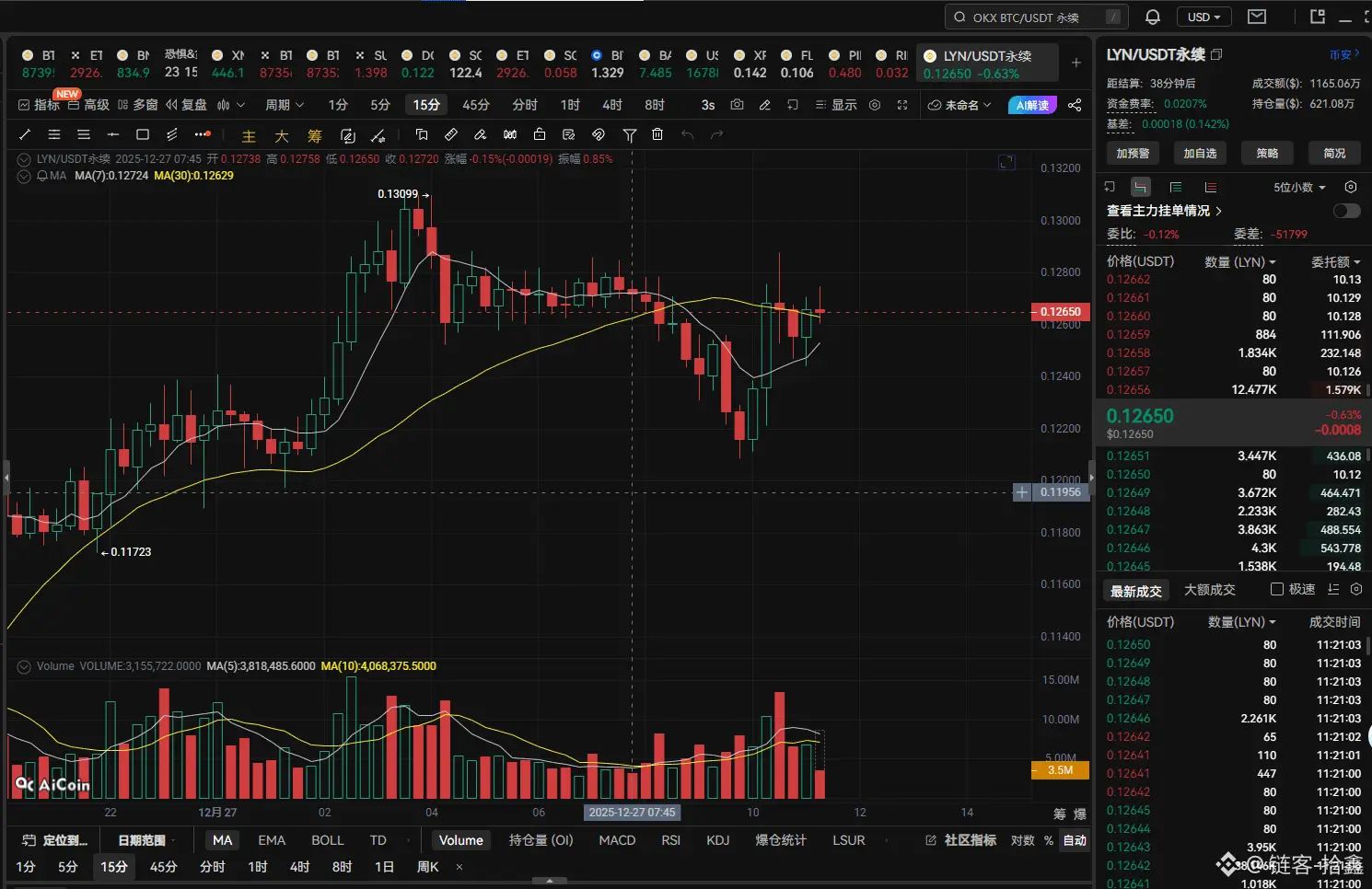This screenshot has width=1372, height=889.
Task: Toggle the percent scale mode
Action: click(1048, 840)
